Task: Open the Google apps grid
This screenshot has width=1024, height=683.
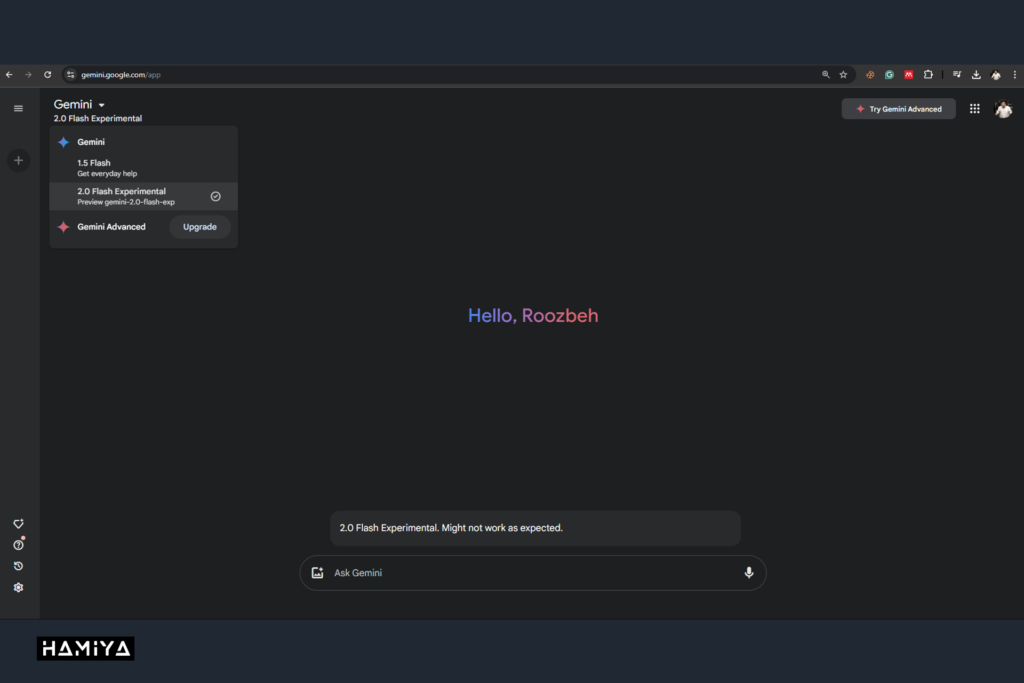Action: coord(974,108)
